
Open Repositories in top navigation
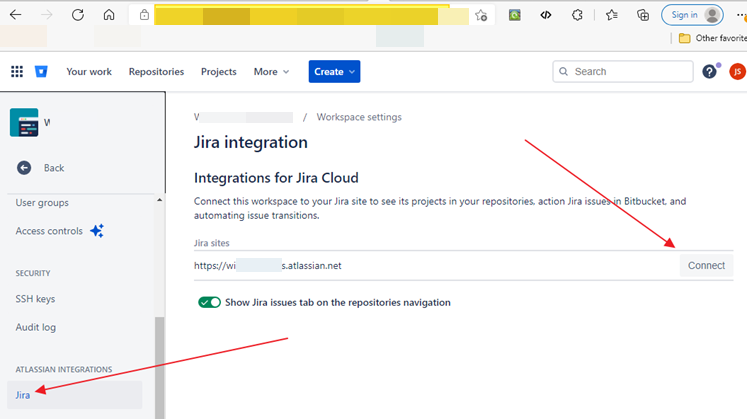click(156, 71)
